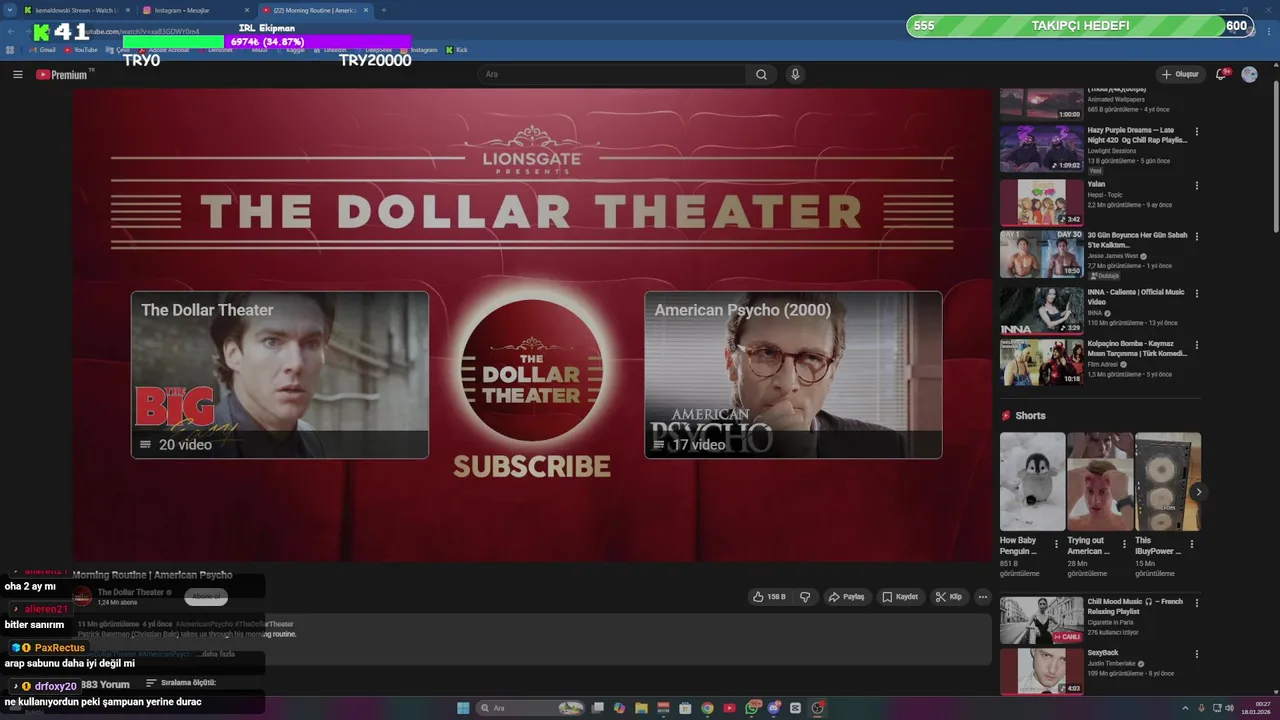
Task: Go to the YouTube Premium home logo
Action: click(x=62, y=74)
